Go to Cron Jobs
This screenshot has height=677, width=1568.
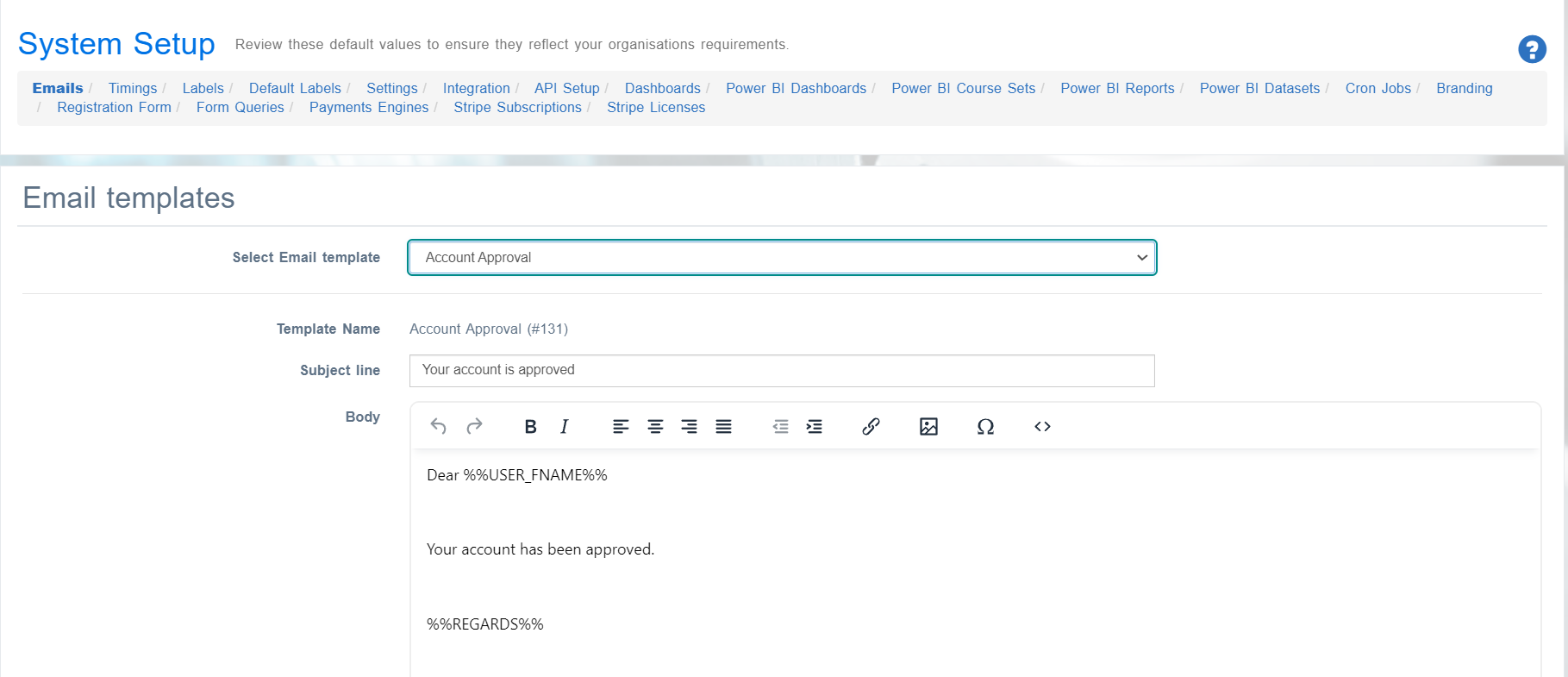click(x=1377, y=88)
